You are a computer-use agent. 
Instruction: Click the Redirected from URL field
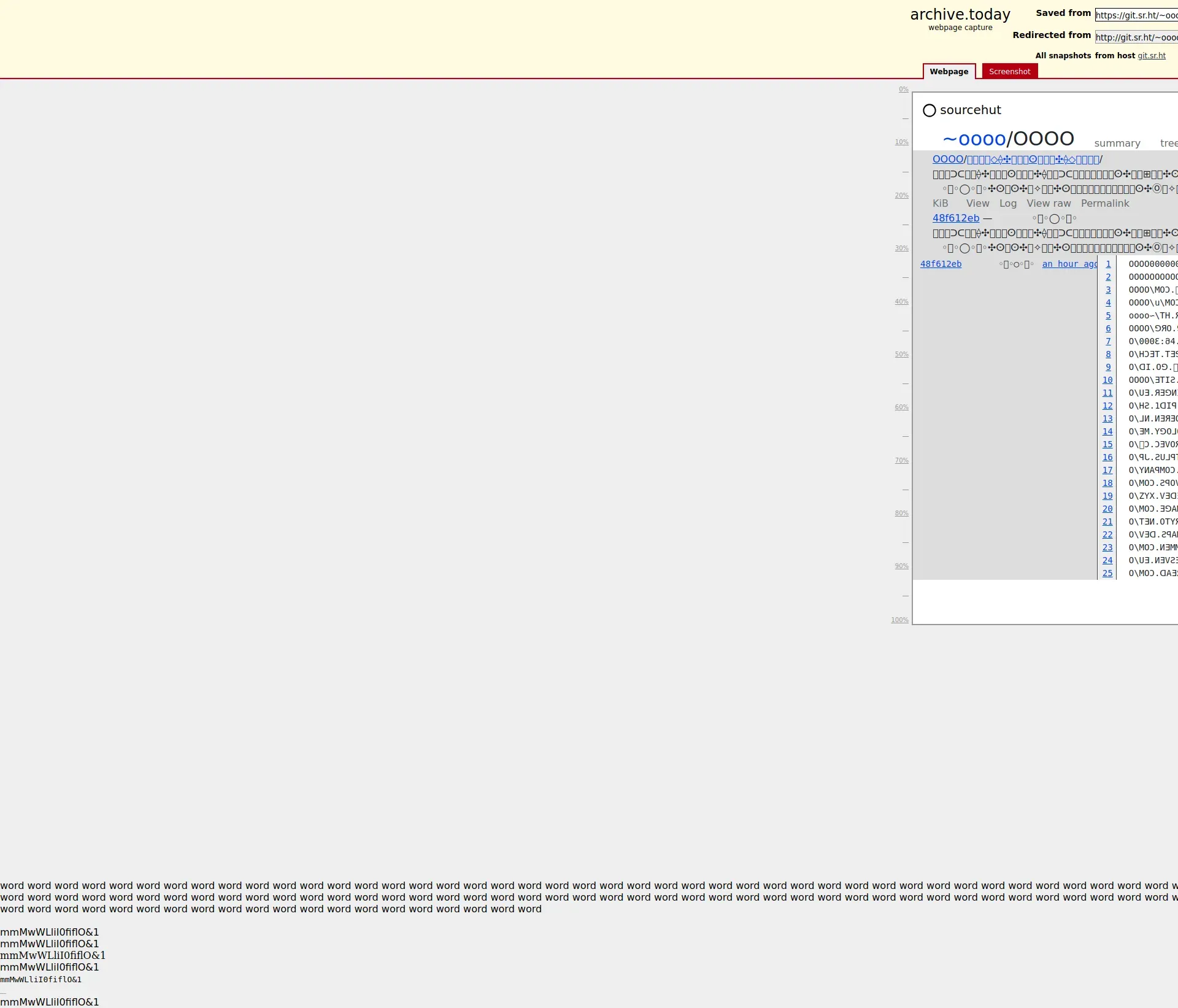pos(1136,37)
